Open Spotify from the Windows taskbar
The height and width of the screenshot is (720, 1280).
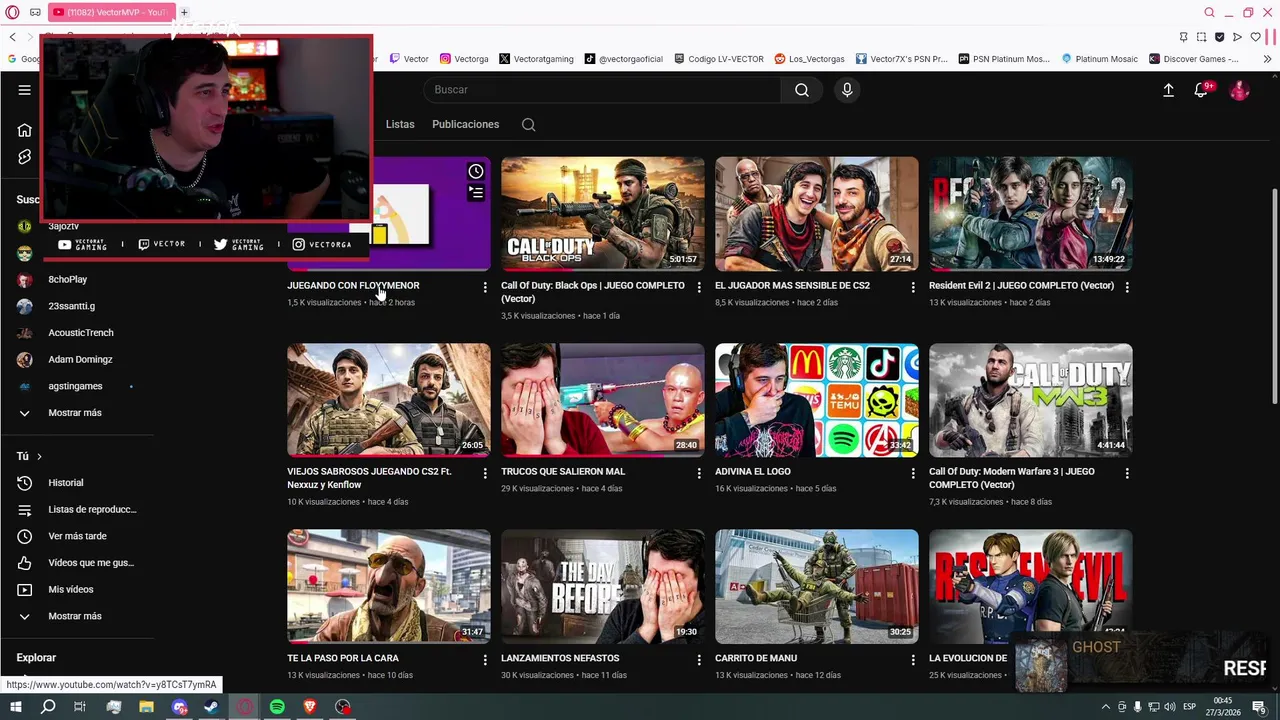pyautogui.click(x=277, y=707)
